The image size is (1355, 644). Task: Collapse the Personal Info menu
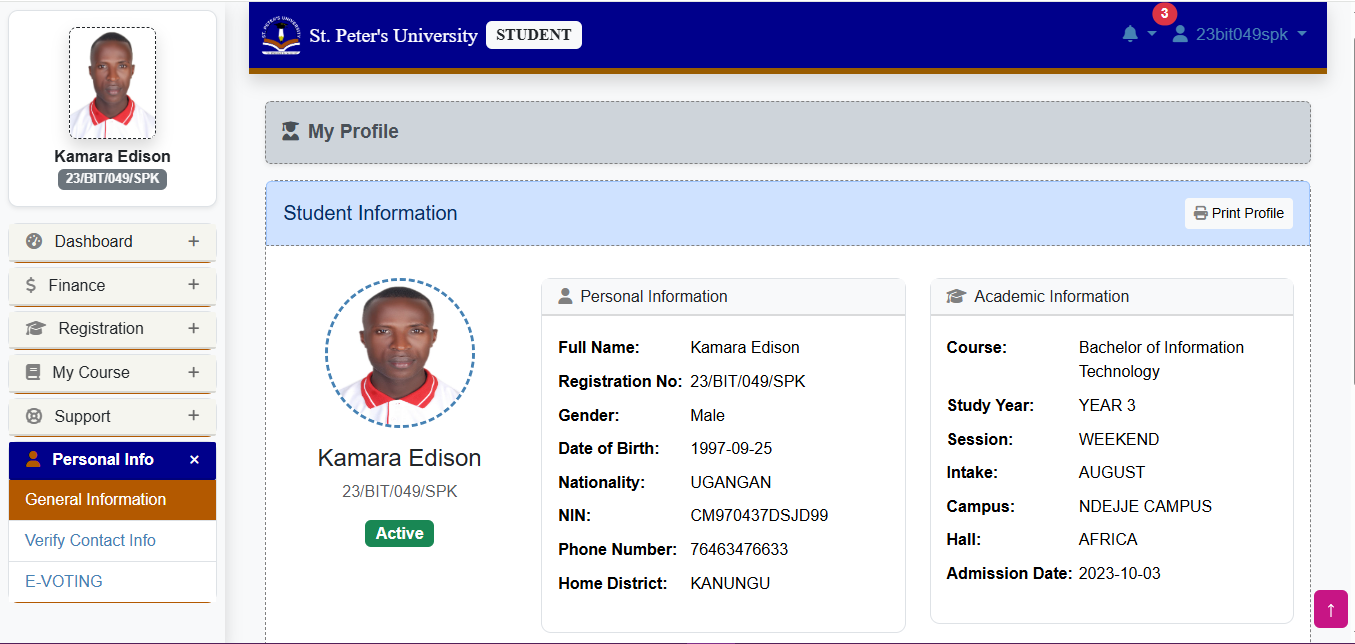coord(194,460)
